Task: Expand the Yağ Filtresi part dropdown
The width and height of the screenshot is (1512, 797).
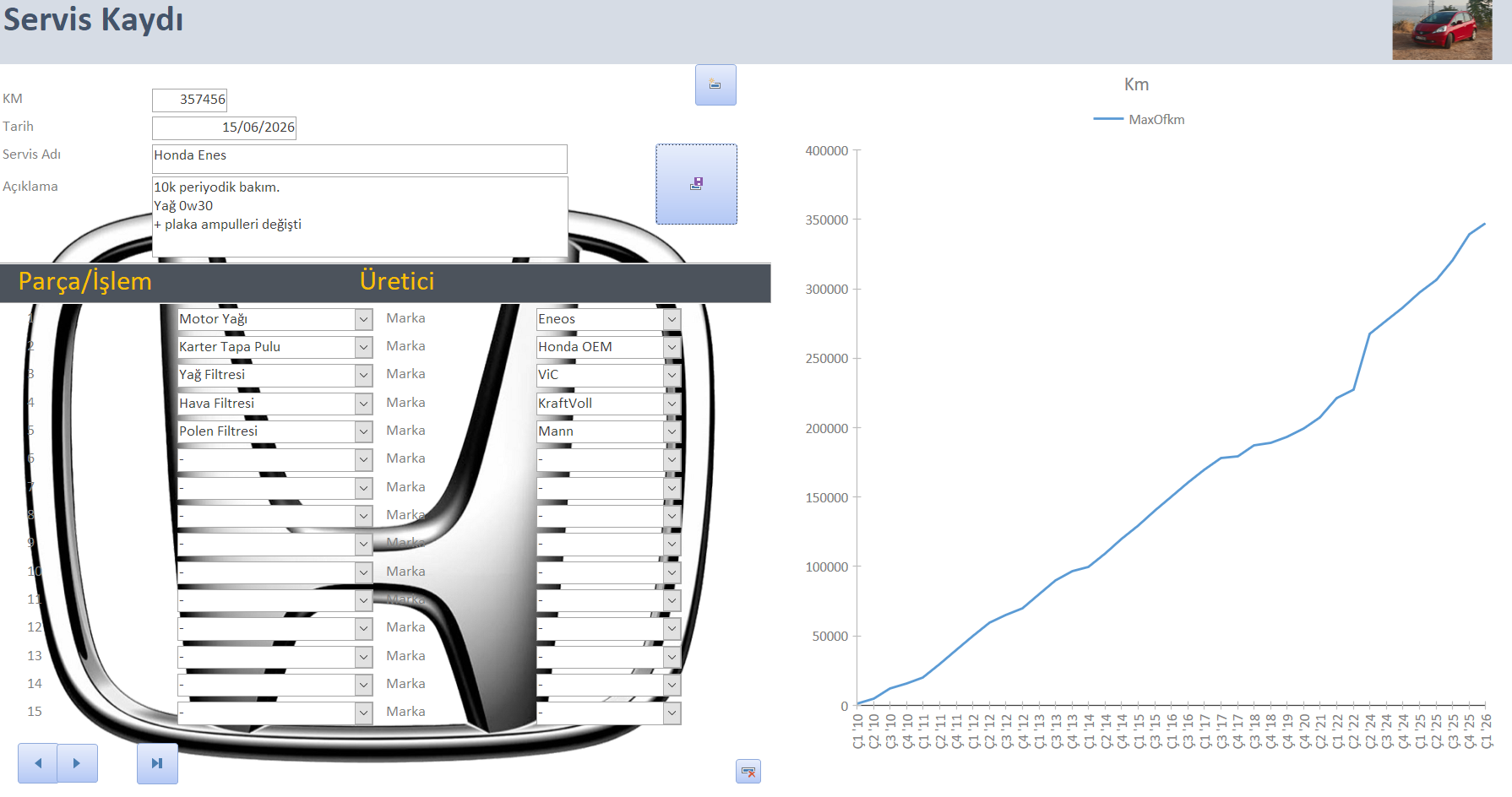Action: tap(363, 375)
